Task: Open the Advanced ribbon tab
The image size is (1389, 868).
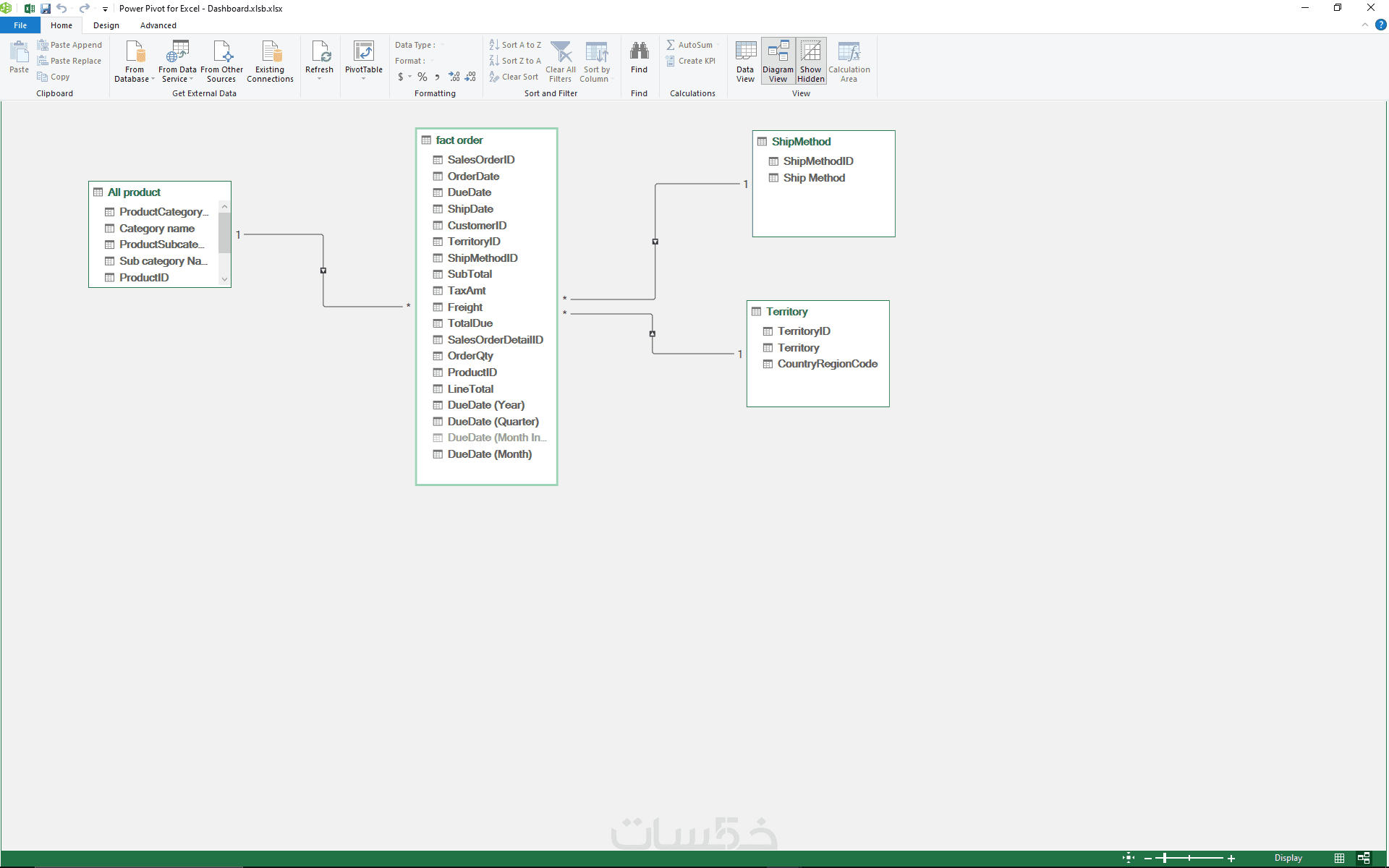Action: coord(158,25)
